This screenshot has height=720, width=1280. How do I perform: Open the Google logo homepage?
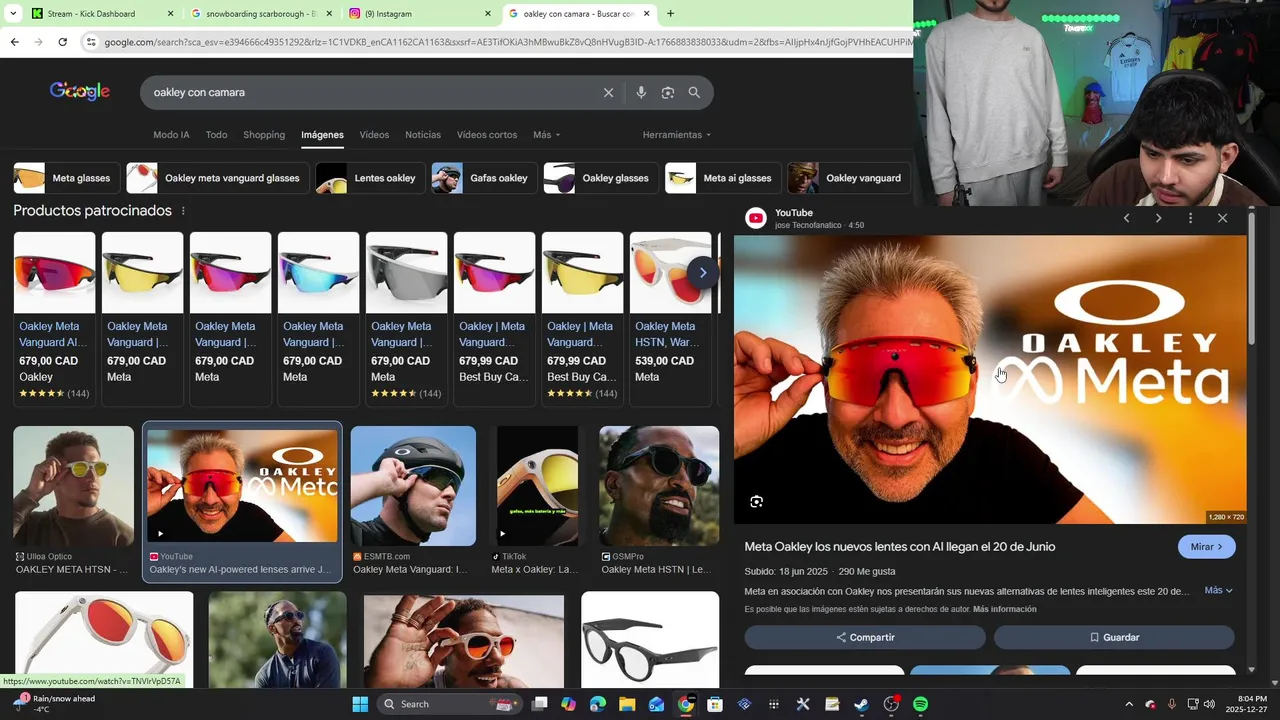pos(80,91)
